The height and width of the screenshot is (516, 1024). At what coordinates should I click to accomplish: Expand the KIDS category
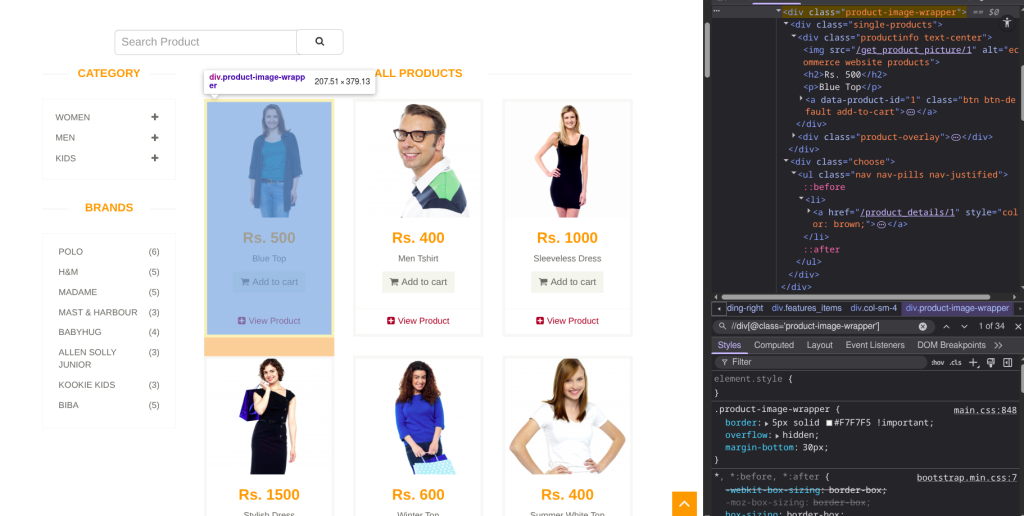point(155,158)
